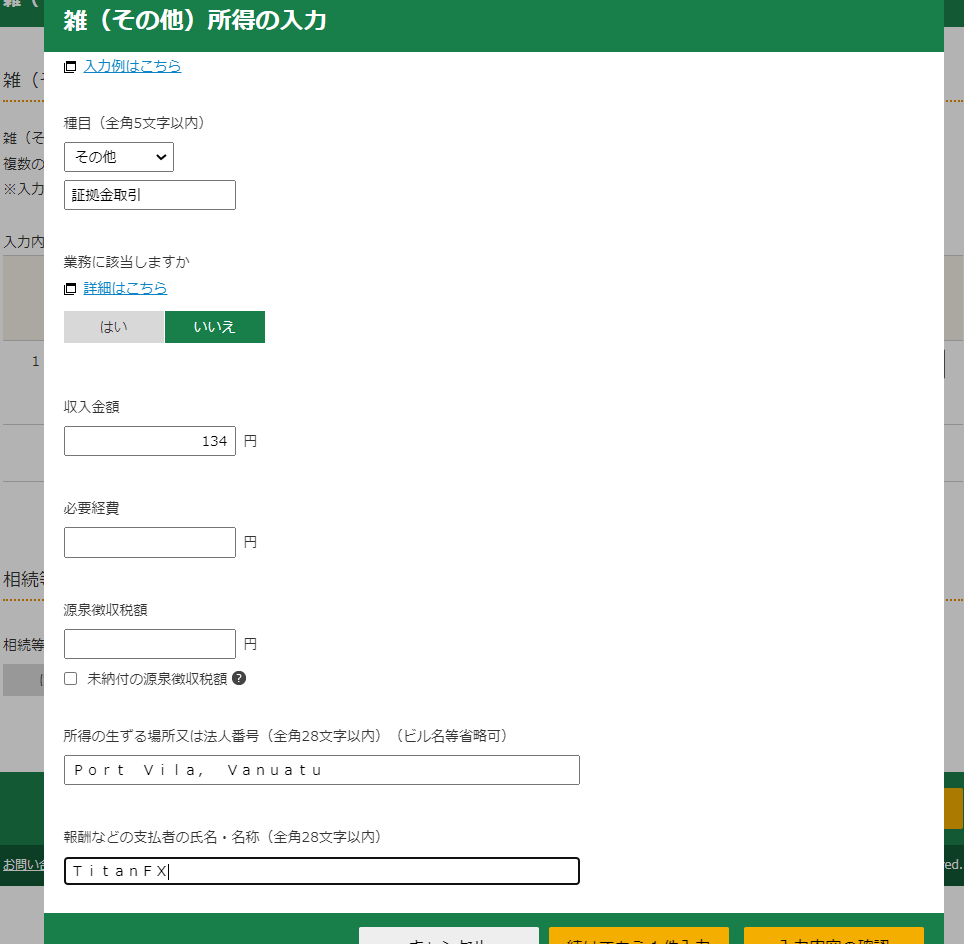Click the new-window icon beside 入力例はこちら
Screen dimensions: 964x944
pyautogui.click(x=70, y=66)
